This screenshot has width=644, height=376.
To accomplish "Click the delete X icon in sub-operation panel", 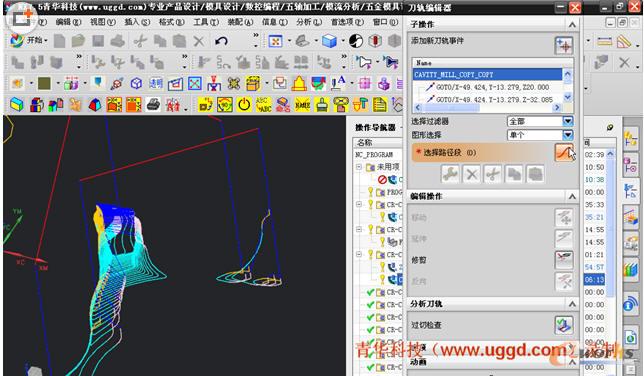I will pyautogui.click(x=472, y=174).
